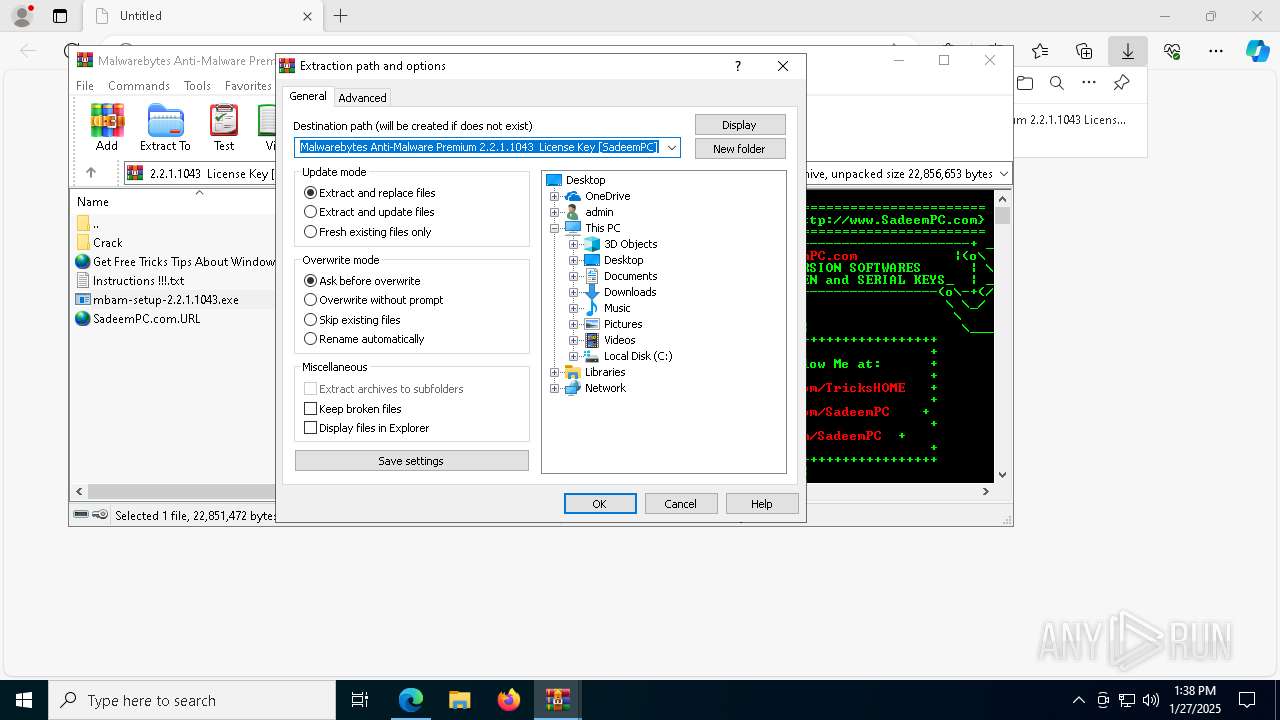1280x720 pixels.
Task: Expand admin tree node
Action: pyautogui.click(x=555, y=212)
